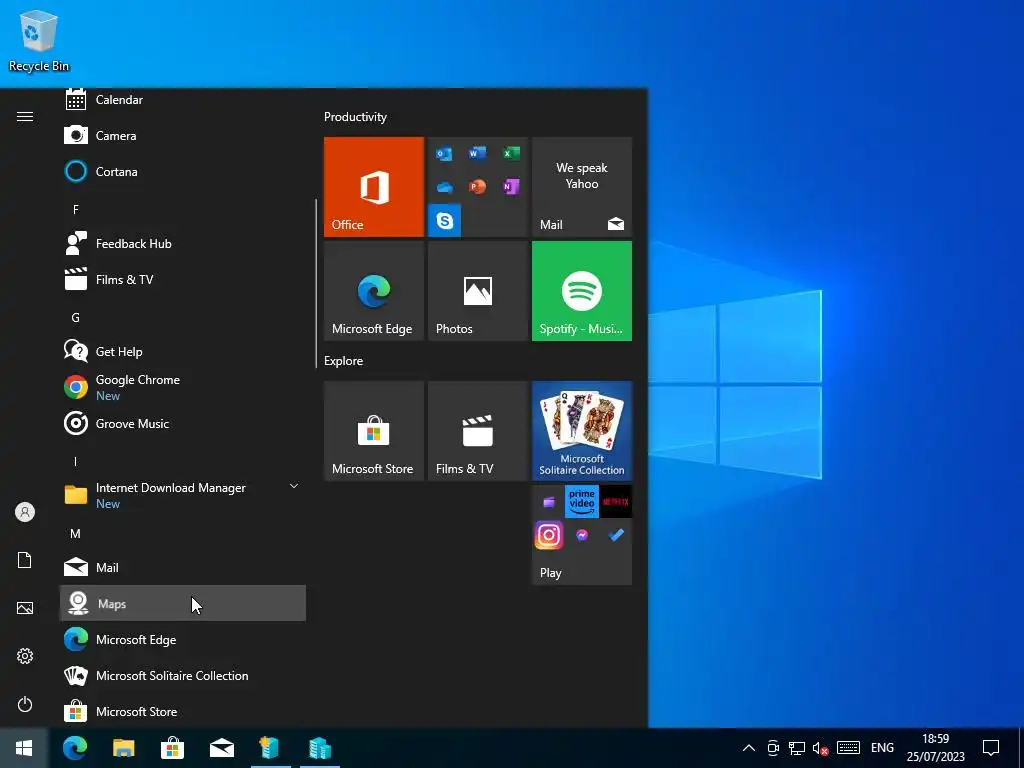Open Excel icon in Office tile group

(511, 153)
